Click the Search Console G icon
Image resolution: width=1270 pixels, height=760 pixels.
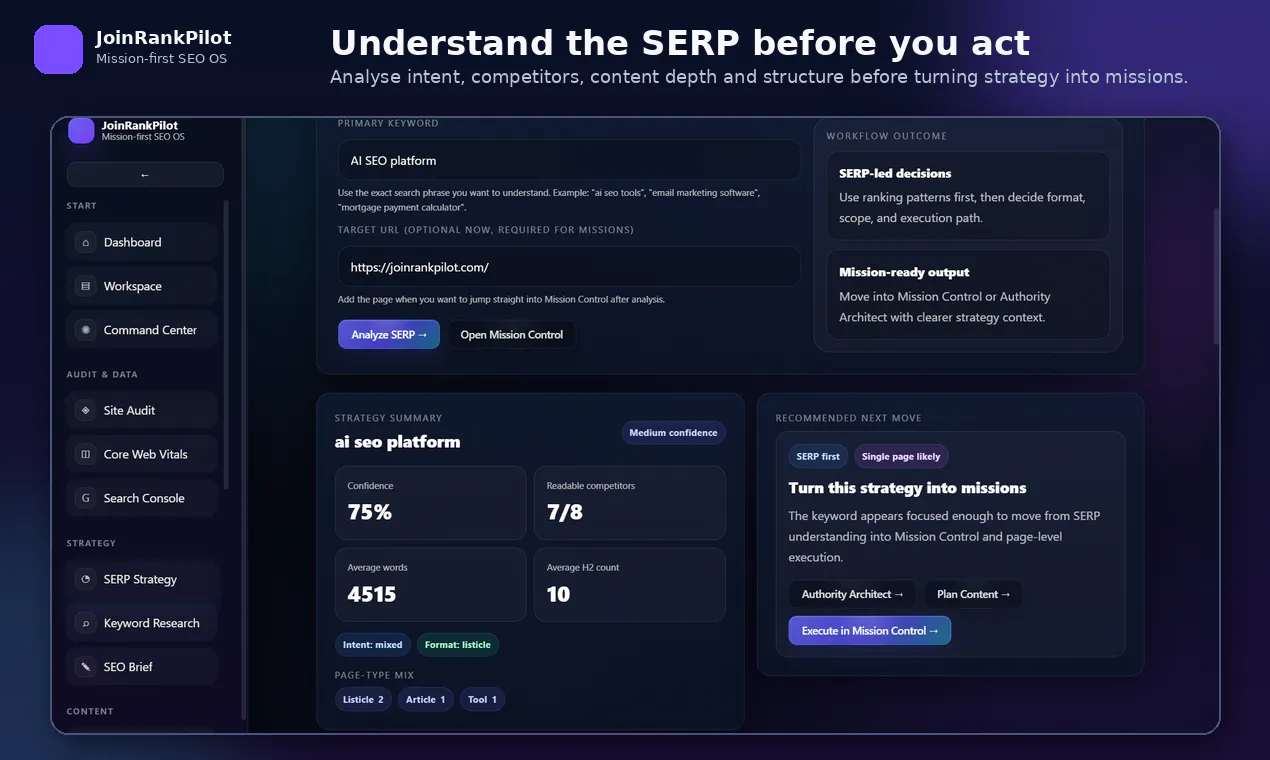coord(85,498)
